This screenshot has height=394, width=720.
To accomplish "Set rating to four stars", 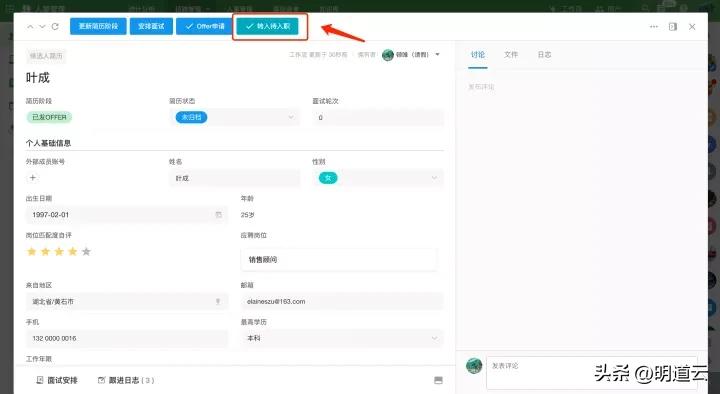I will [73, 252].
